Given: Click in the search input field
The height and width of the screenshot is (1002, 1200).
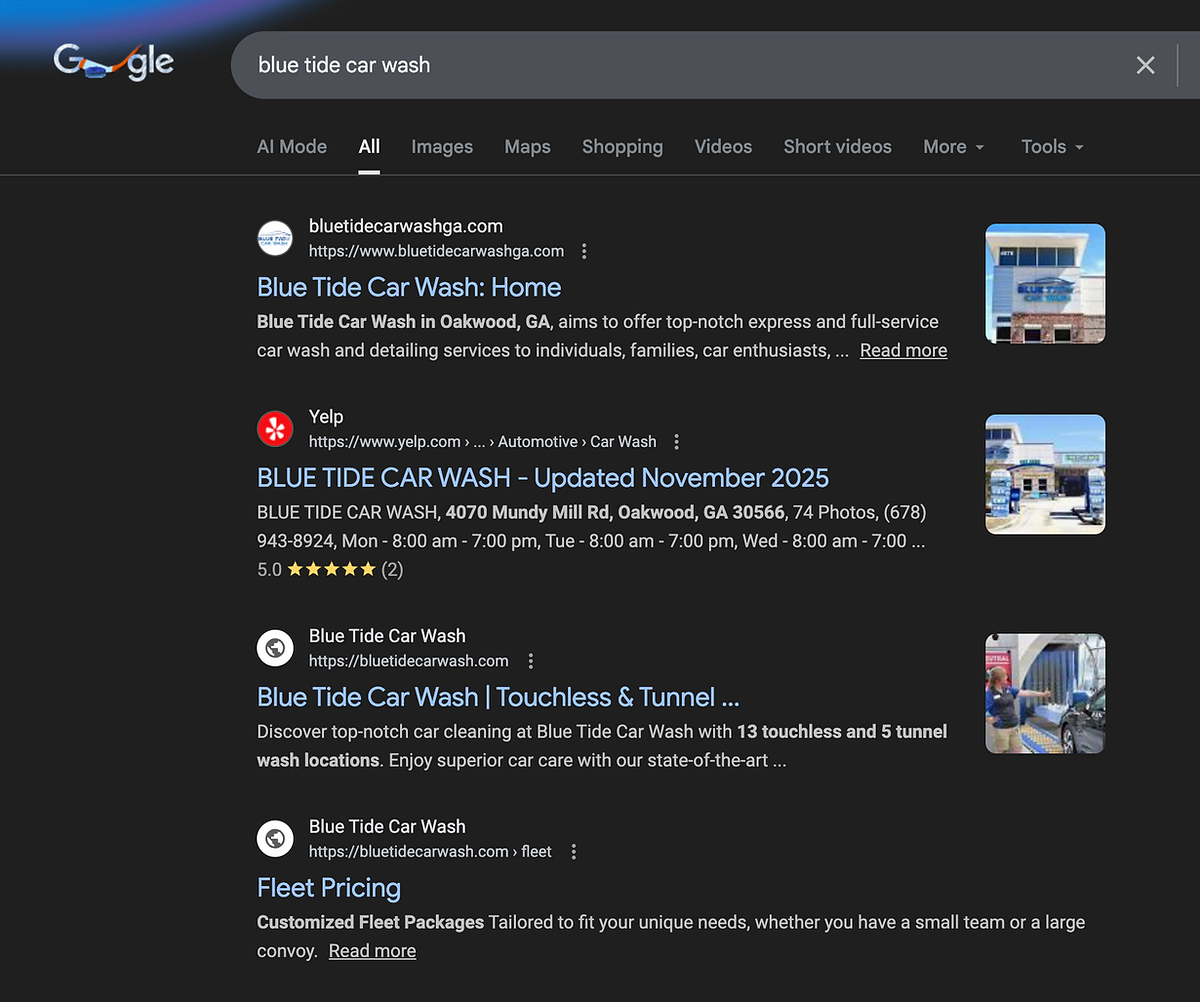Looking at the screenshot, I should [680, 65].
